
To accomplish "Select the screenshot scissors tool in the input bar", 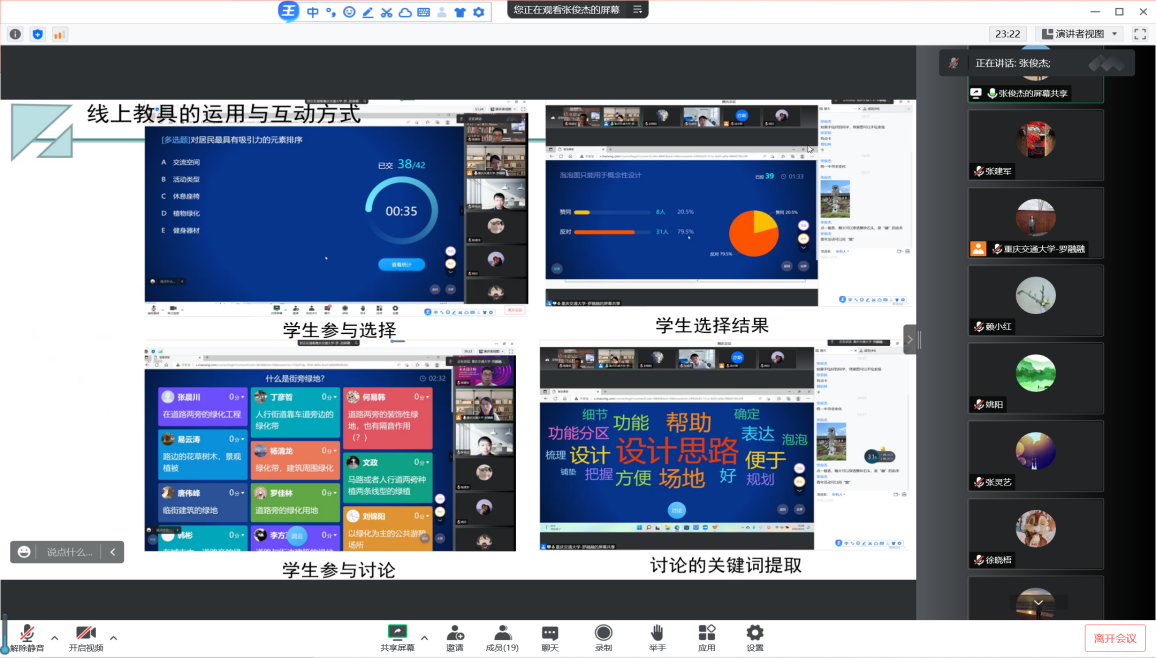I will tap(385, 11).
